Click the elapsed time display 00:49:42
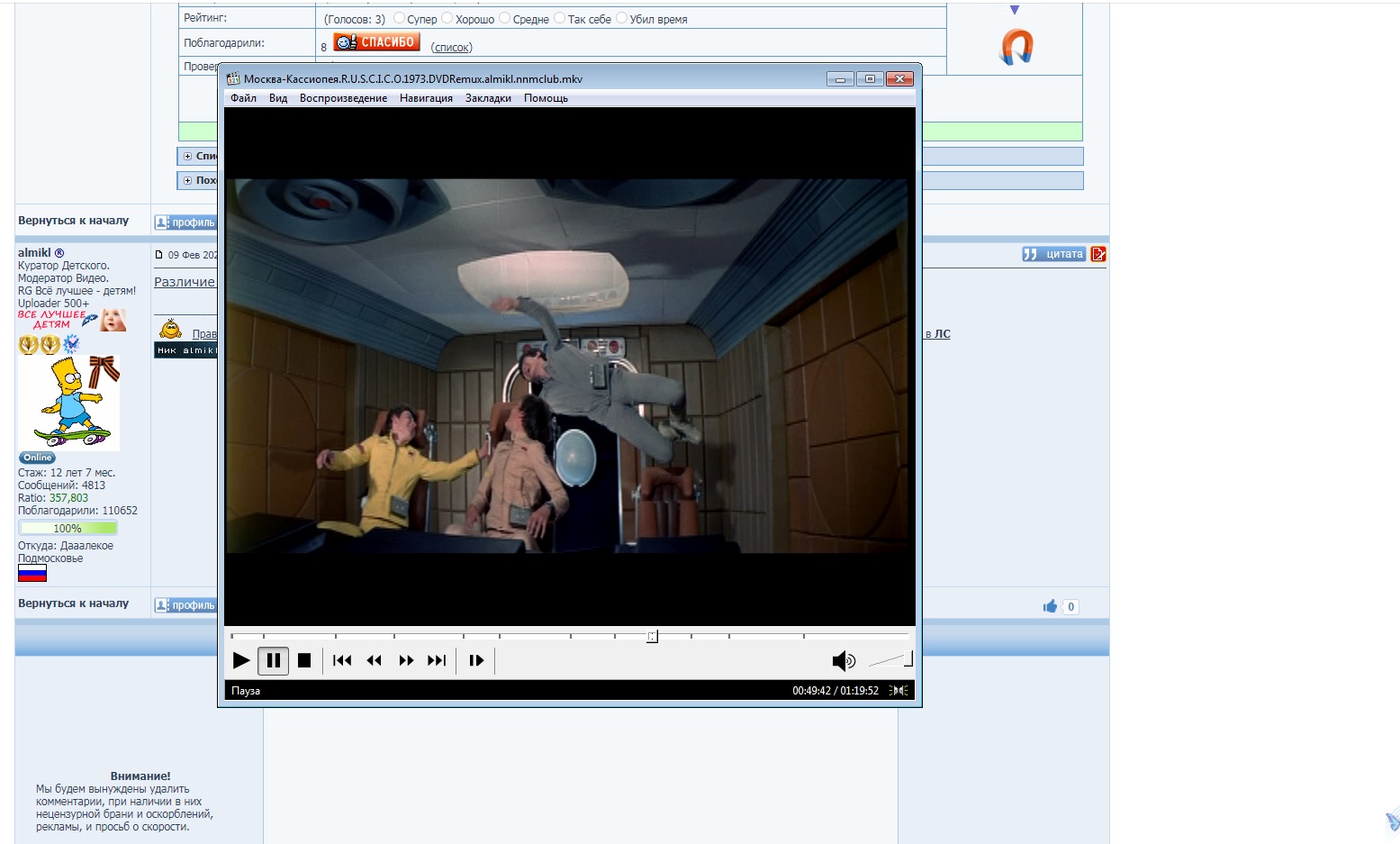 pos(811,691)
